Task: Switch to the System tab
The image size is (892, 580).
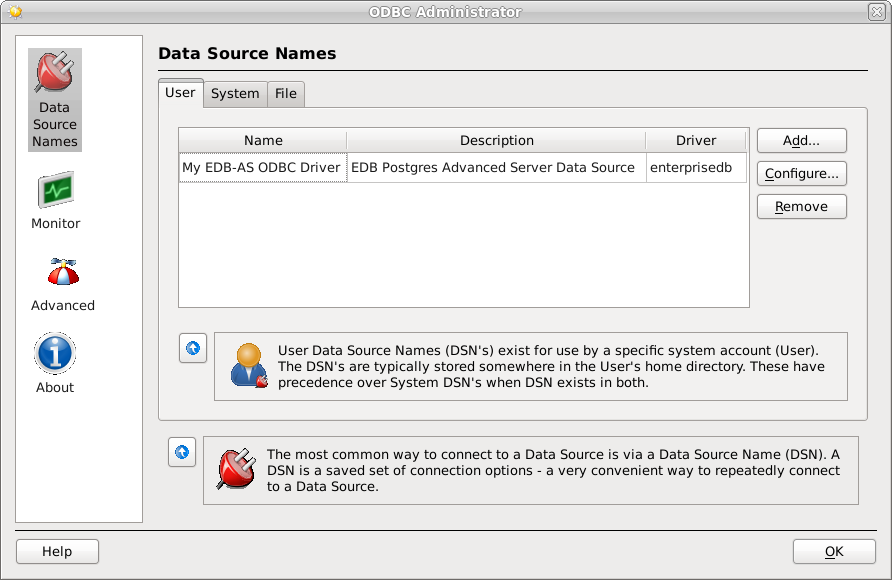Action: 235,94
